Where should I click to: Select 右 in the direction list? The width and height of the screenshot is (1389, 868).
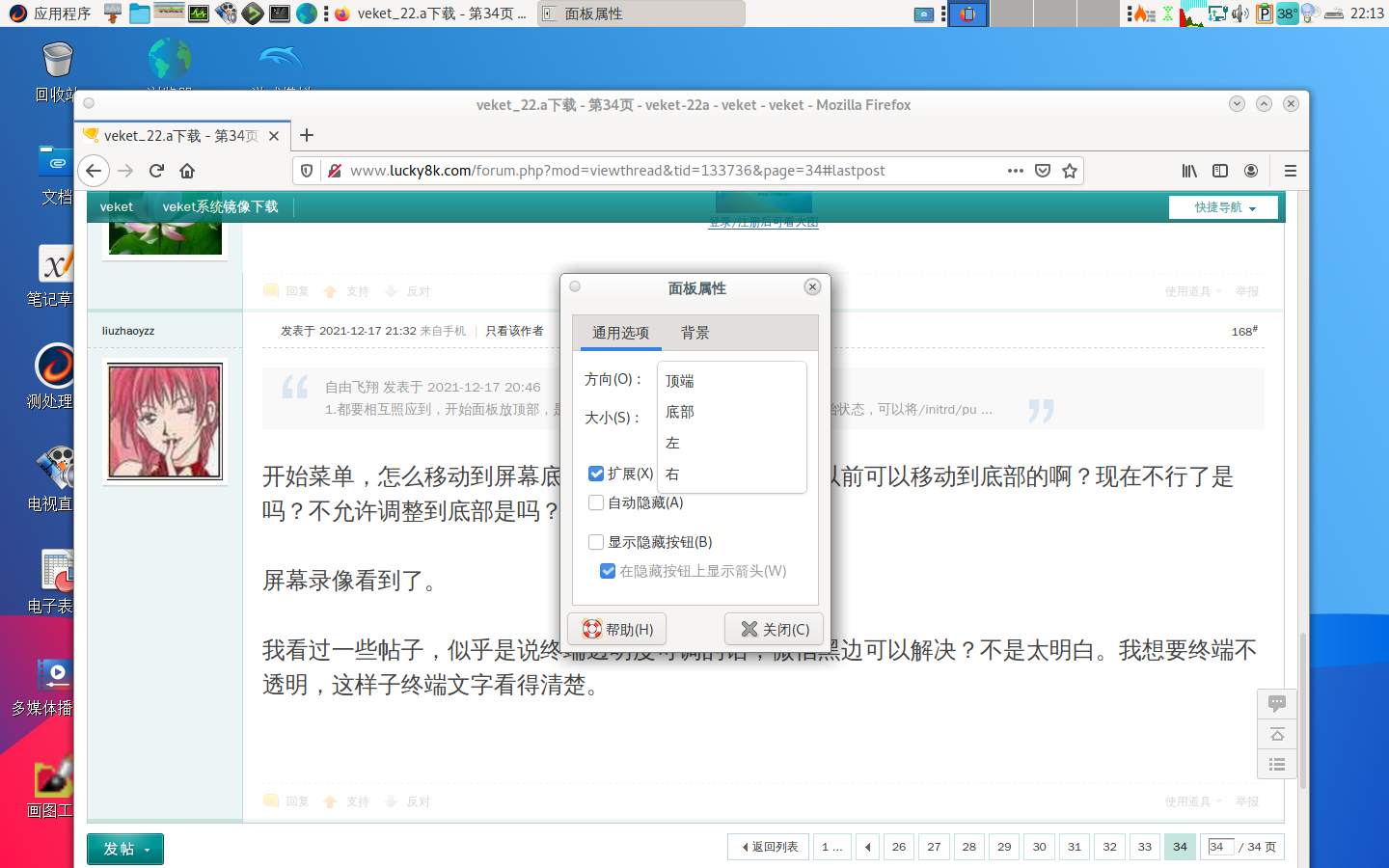[x=731, y=474]
